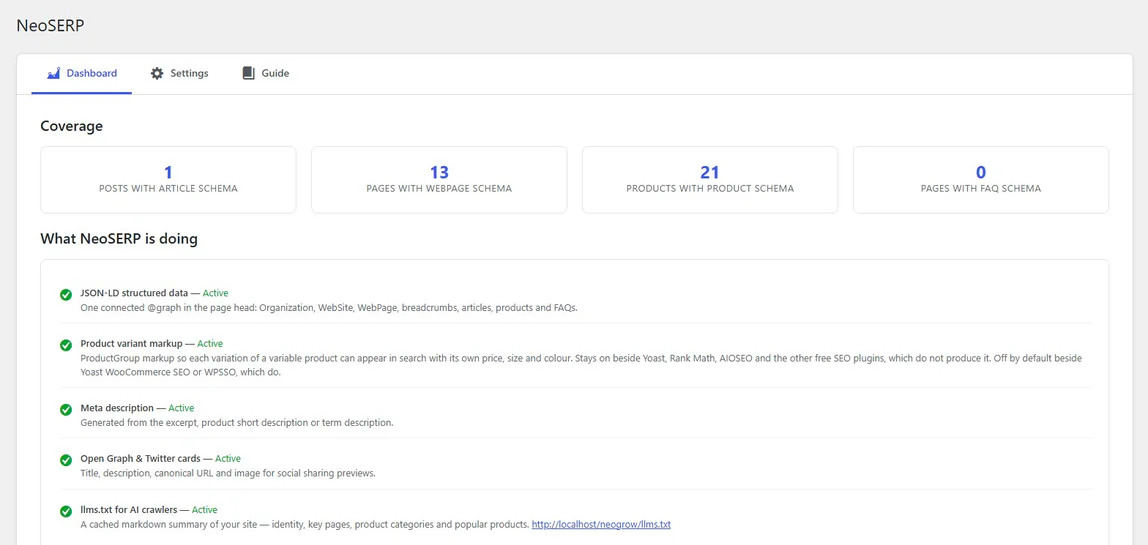This screenshot has height=545, width=1148.
Task: Select the Posts with Article Schema card
Action: click(x=168, y=180)
